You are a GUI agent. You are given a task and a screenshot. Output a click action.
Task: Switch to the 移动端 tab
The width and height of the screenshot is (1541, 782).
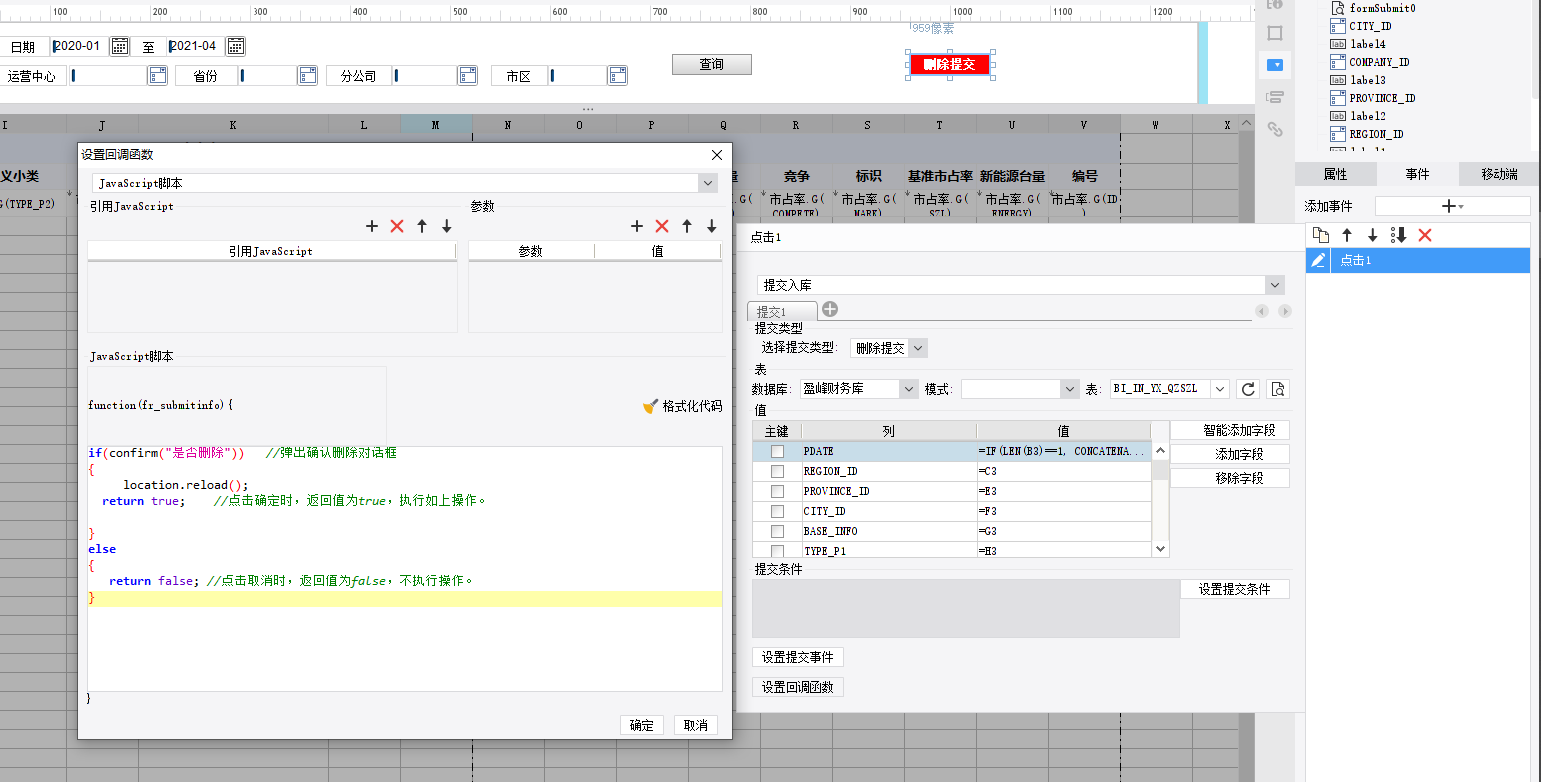[1499, 174]
